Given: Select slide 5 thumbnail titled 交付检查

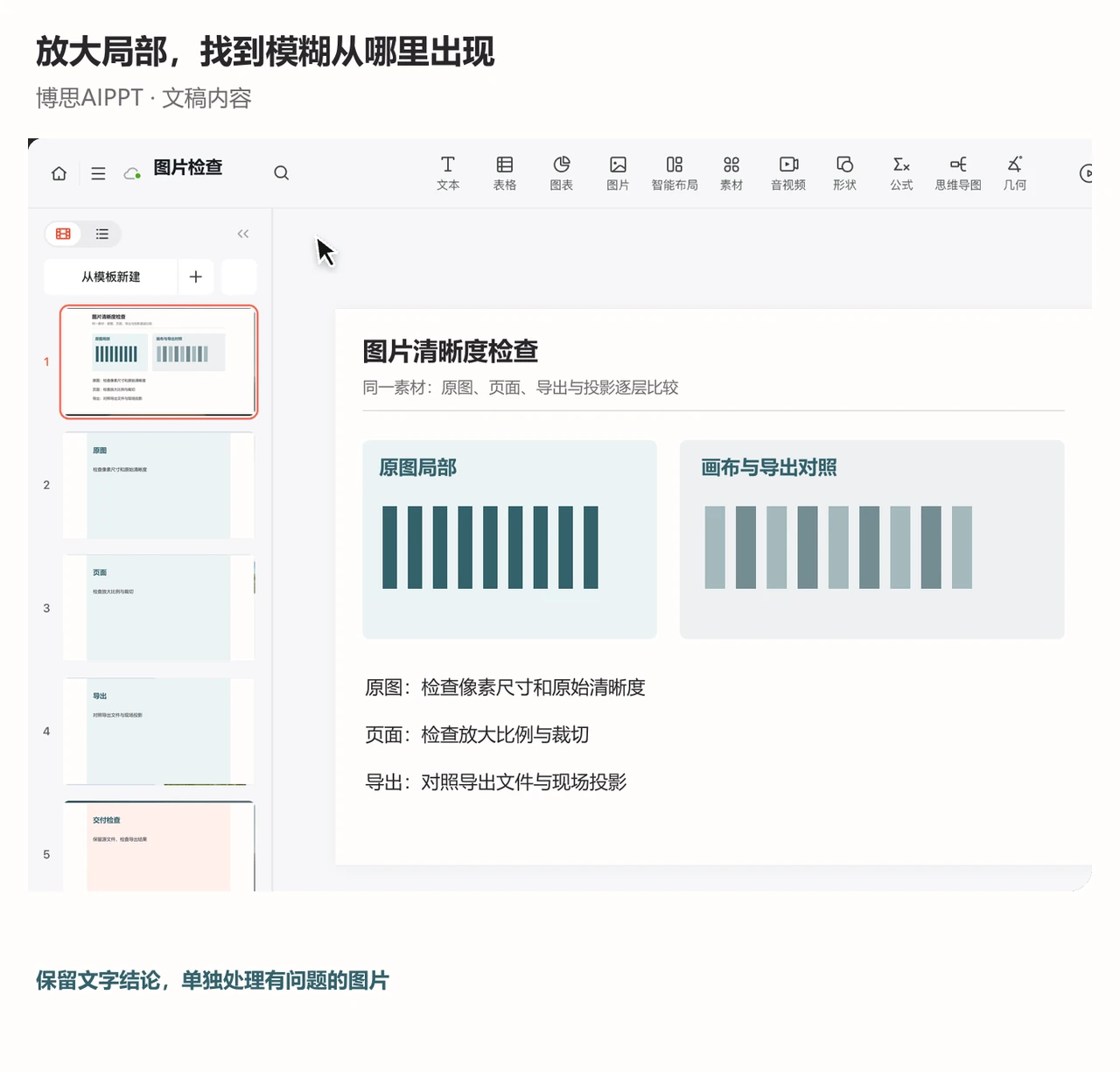Looking at the screenshot, I should 158,846.
